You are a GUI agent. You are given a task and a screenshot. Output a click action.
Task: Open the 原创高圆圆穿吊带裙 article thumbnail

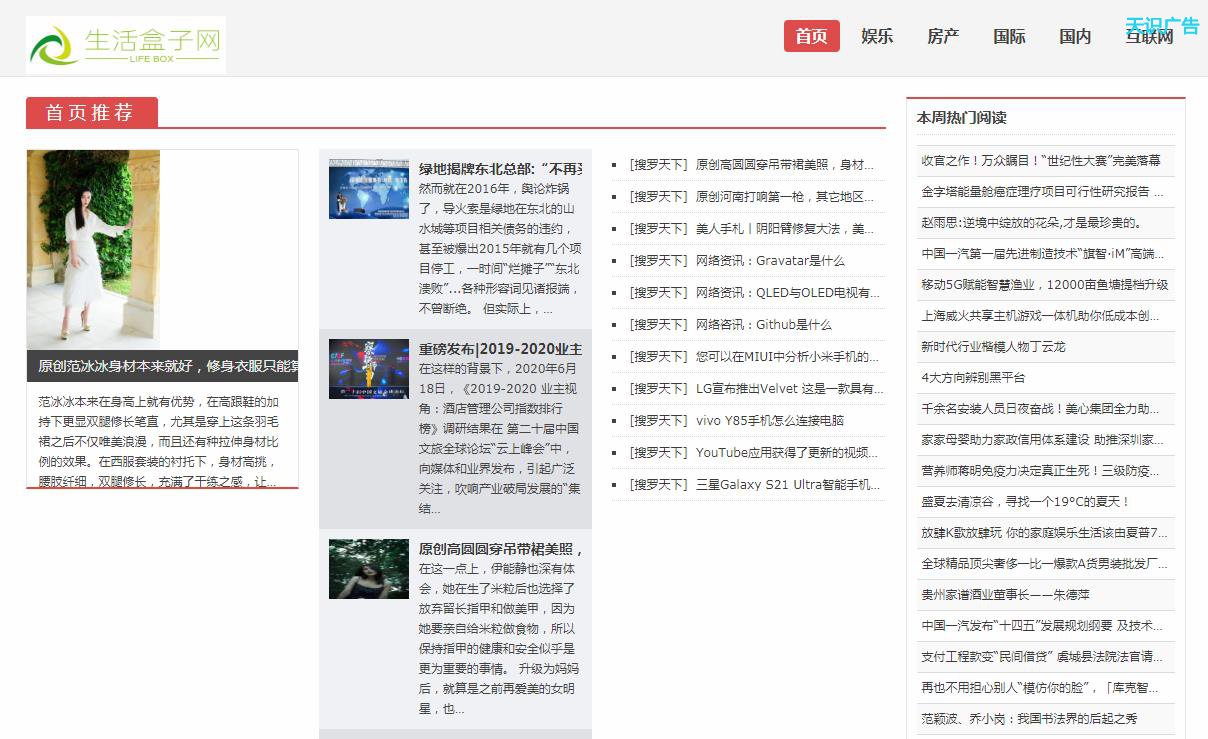point(369,569)
